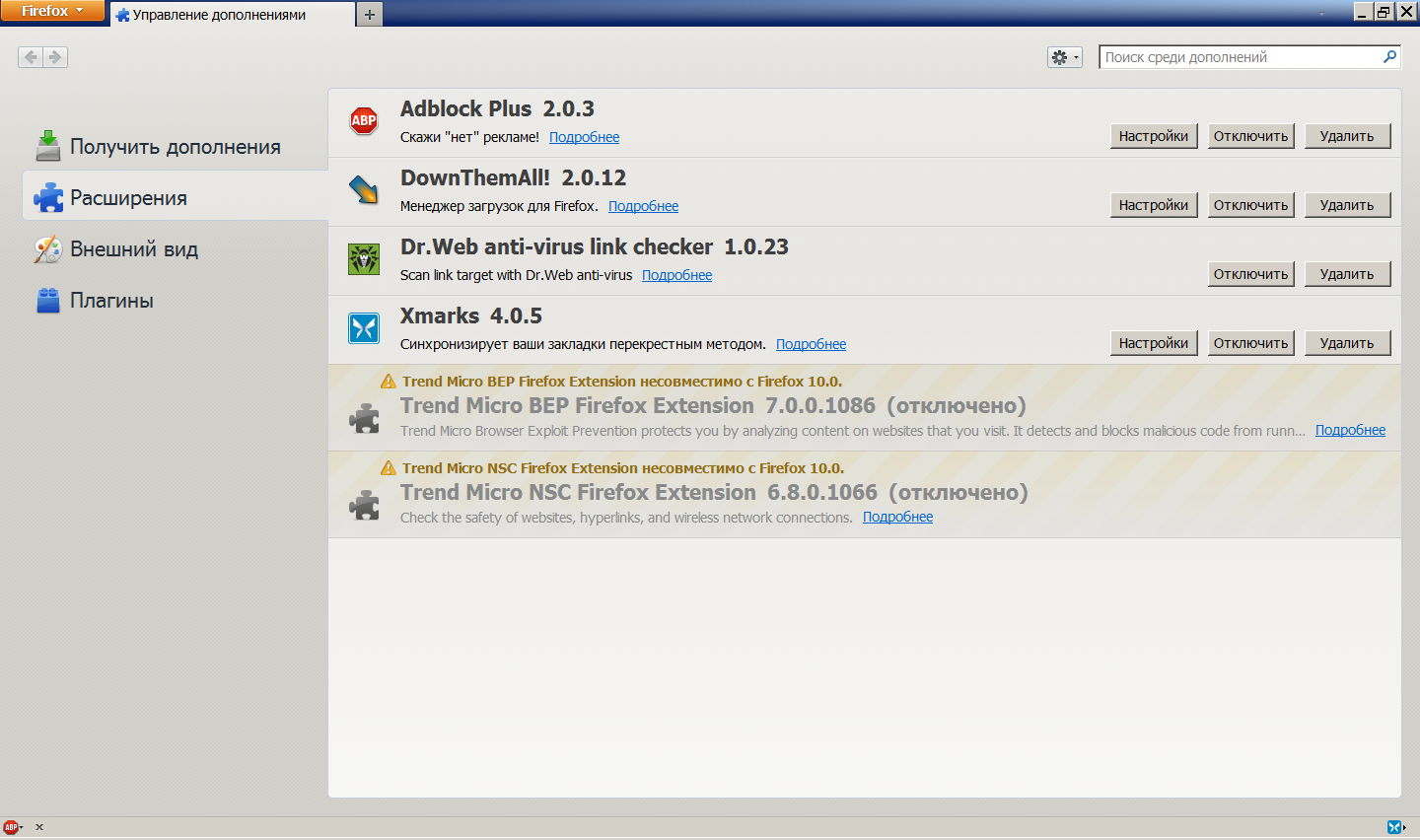Click 'Dr.Web anti-virus link checker 1.0.23' title
Image resolution: width=1420 pixels, height=840 pixels.
point(594,246)
